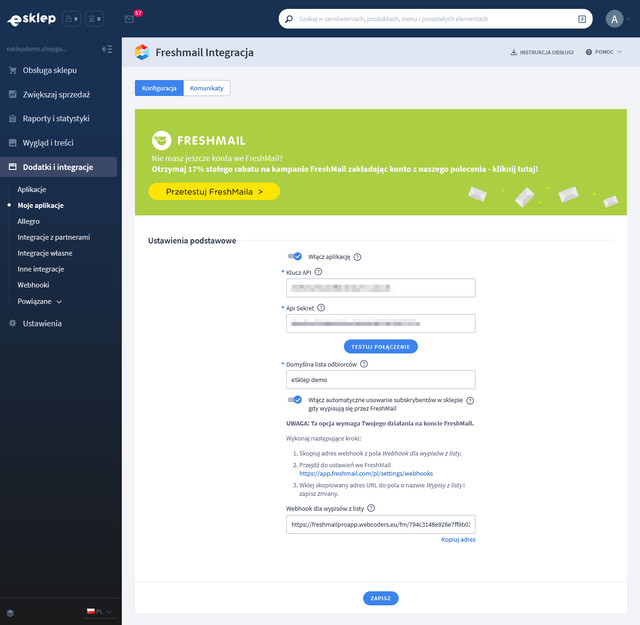Open the hourglass tasks counter icon
This screenshot has height=625, width=640.
(x=94, y=19)
